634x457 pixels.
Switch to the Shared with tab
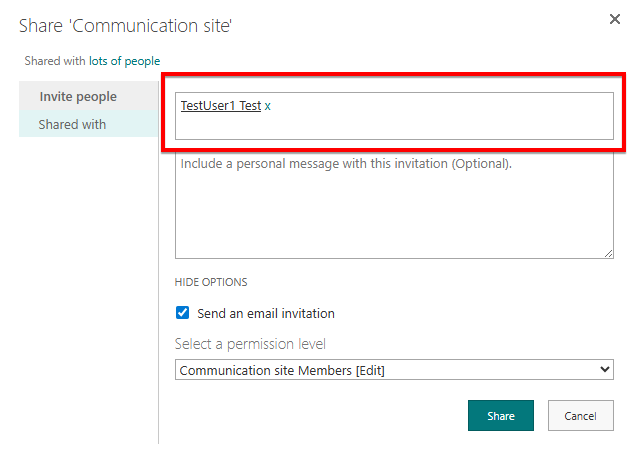coord(72,125)
